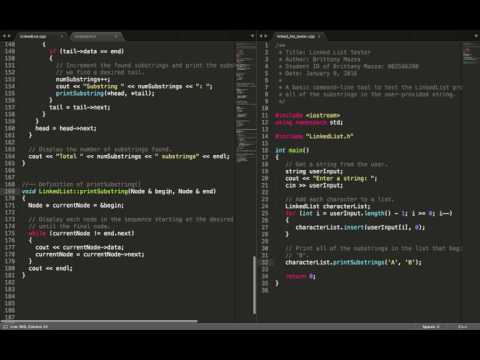Click the right pane minimap

(x=470, y=53)
